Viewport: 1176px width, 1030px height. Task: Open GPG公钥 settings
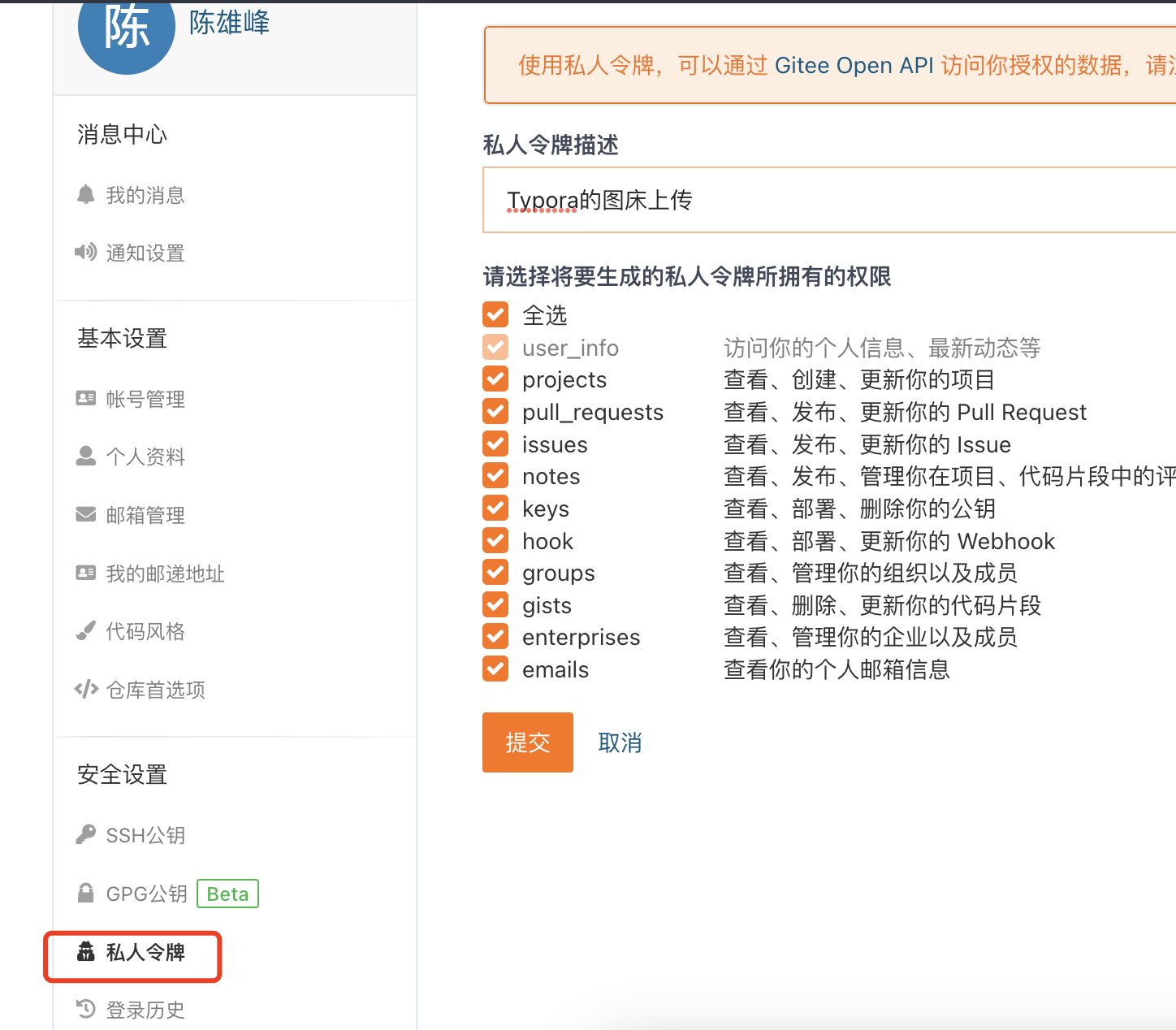[147, 894]
